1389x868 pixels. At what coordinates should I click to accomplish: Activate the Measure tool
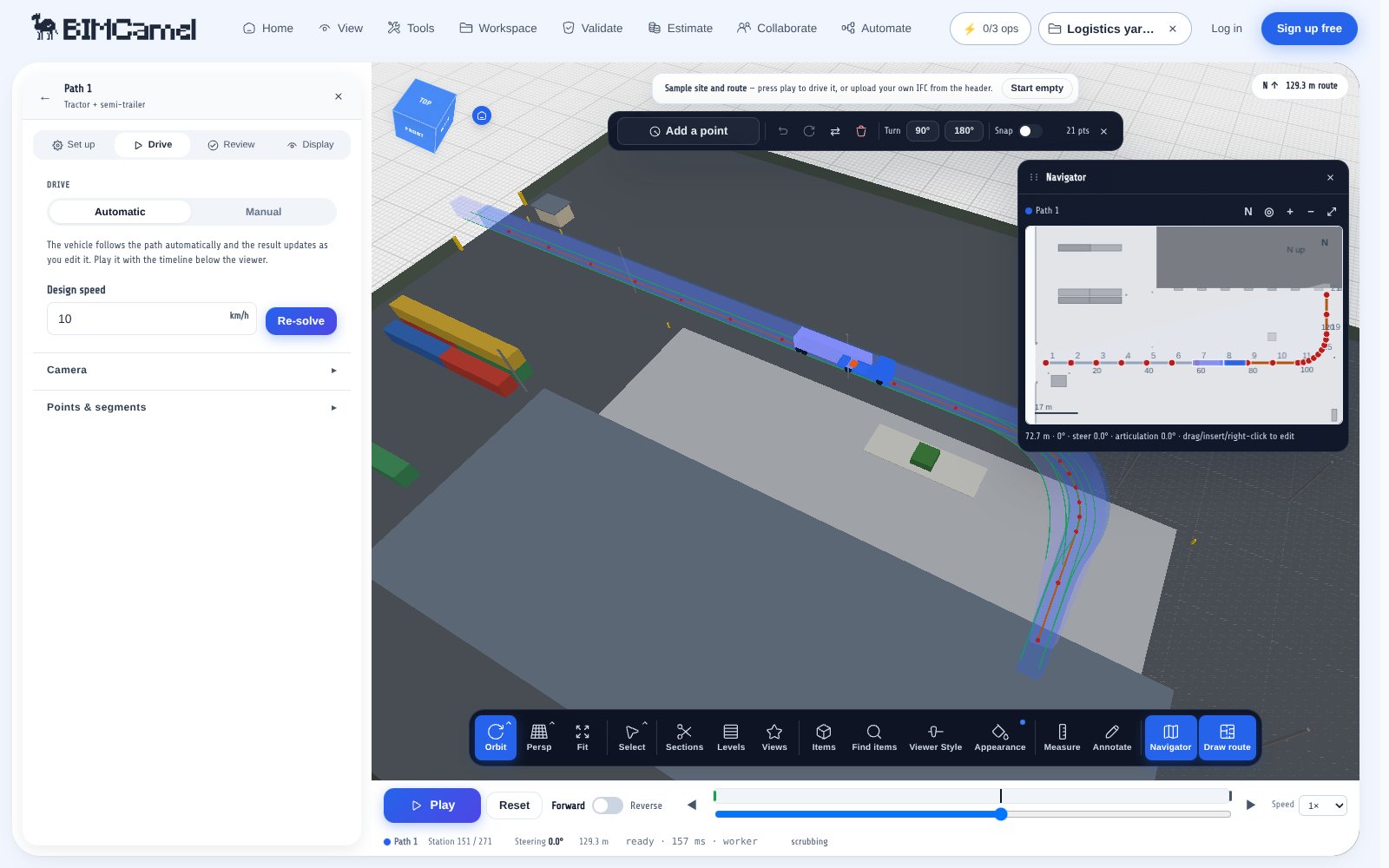pyautogui.click(x=1062, y=738)
